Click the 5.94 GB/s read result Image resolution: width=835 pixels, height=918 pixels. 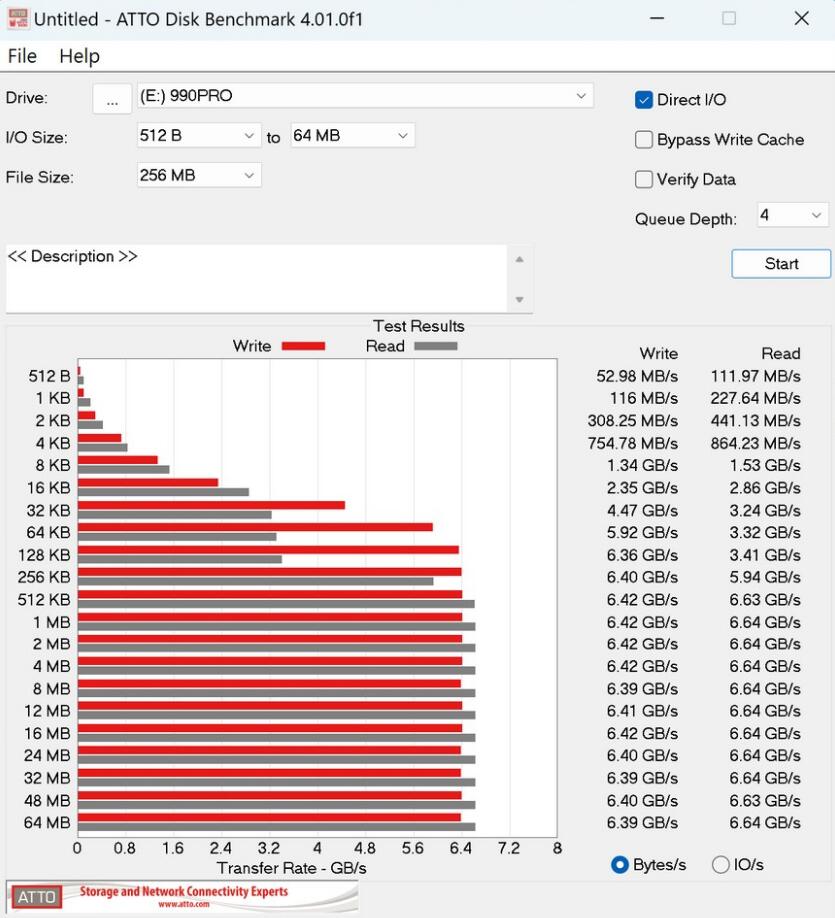765,577
